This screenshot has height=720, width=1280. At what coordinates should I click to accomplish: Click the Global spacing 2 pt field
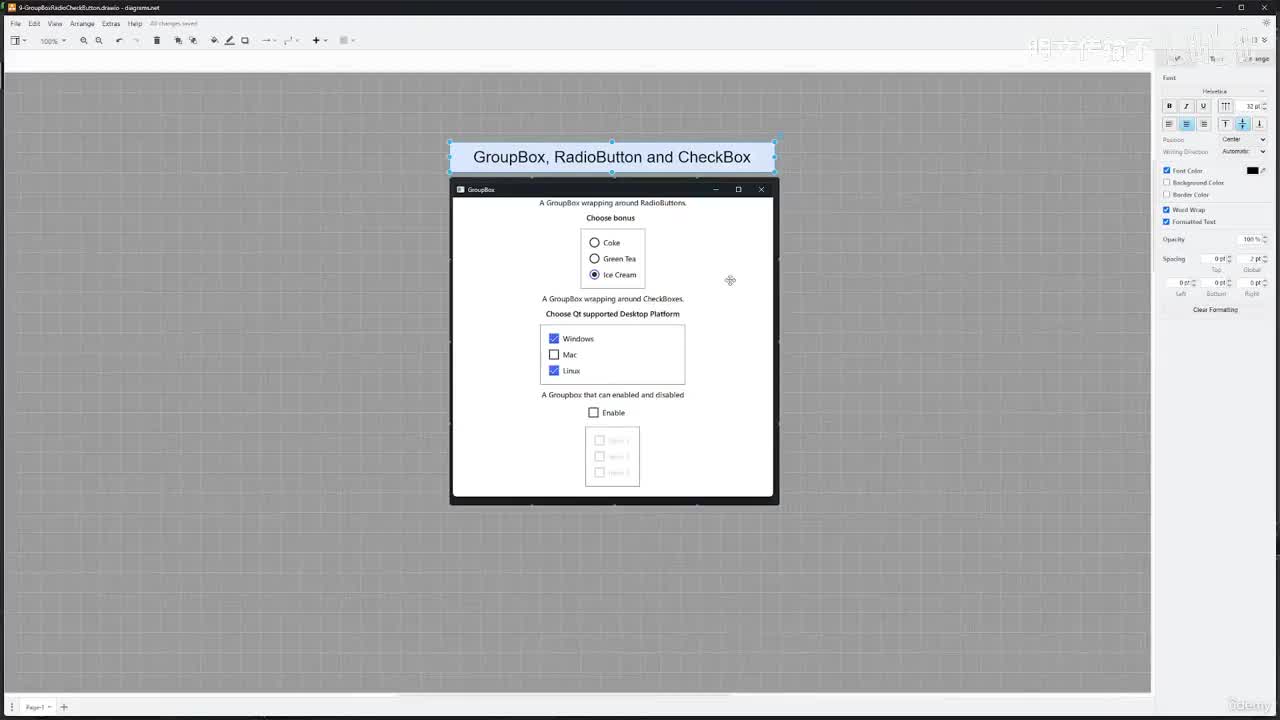click(1251, 259)
